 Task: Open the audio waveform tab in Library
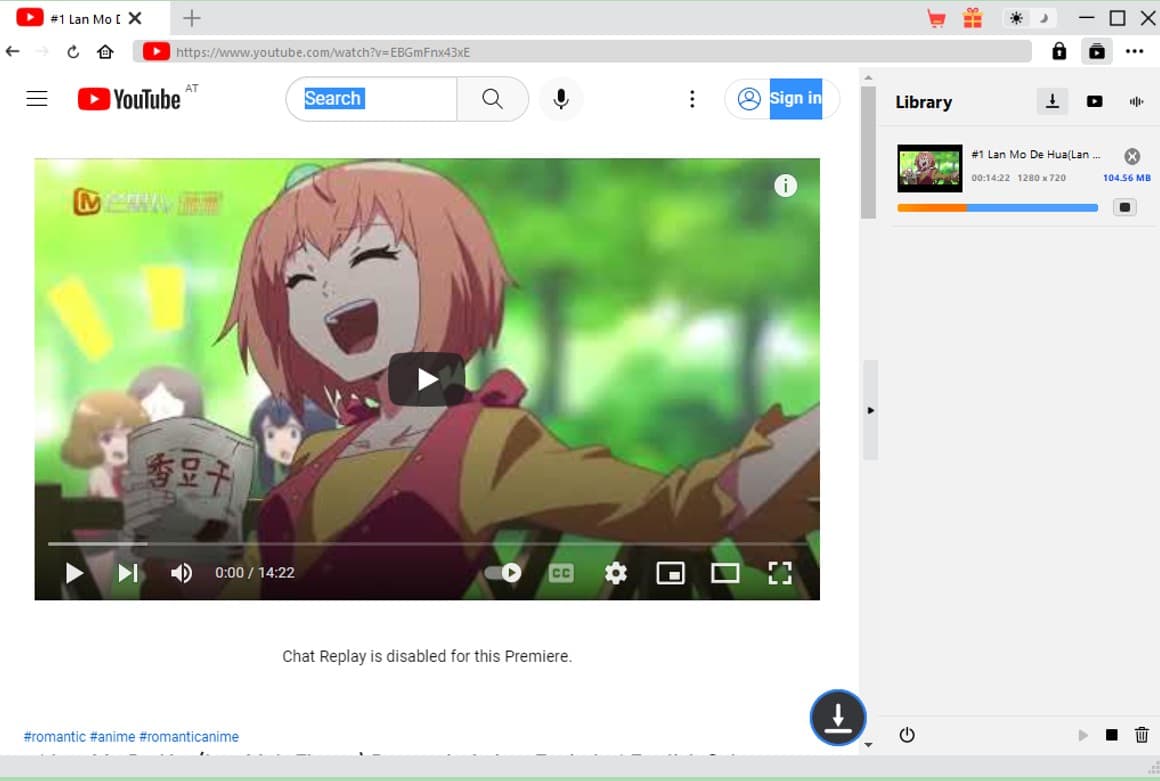(1136, 101)
